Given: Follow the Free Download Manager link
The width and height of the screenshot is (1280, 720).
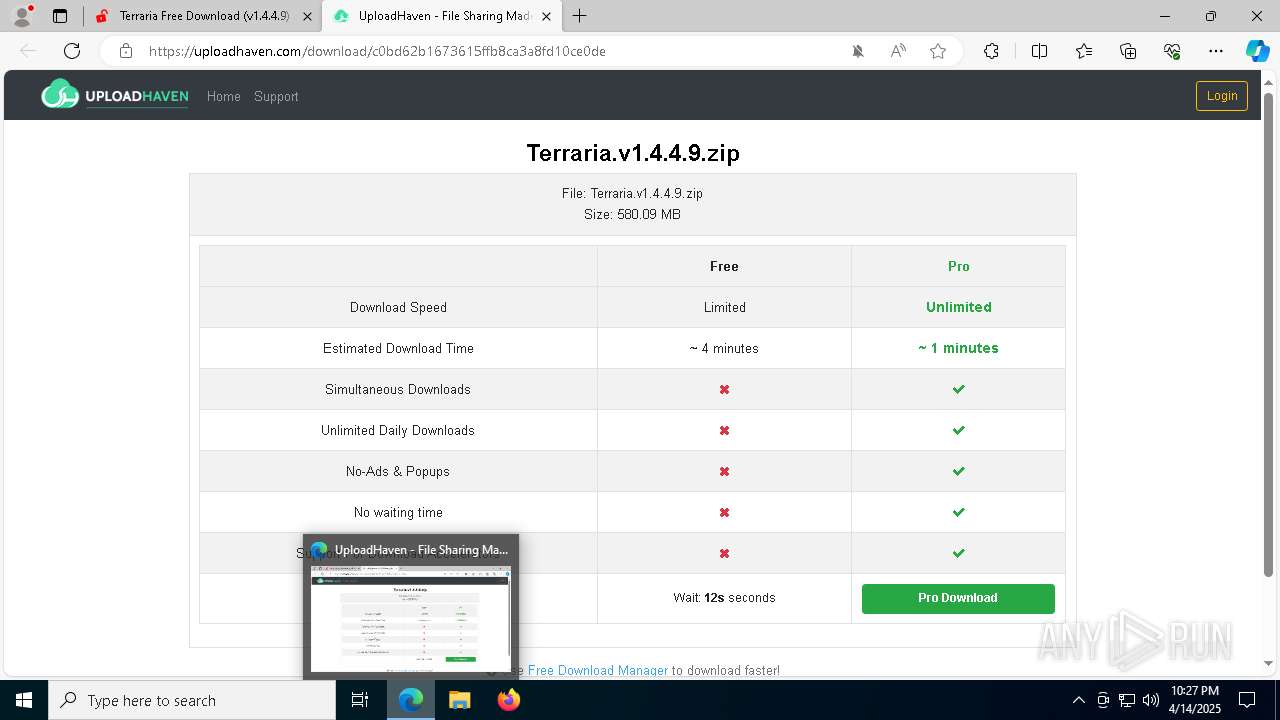Looking at the screenshot, I should point(598,670).
